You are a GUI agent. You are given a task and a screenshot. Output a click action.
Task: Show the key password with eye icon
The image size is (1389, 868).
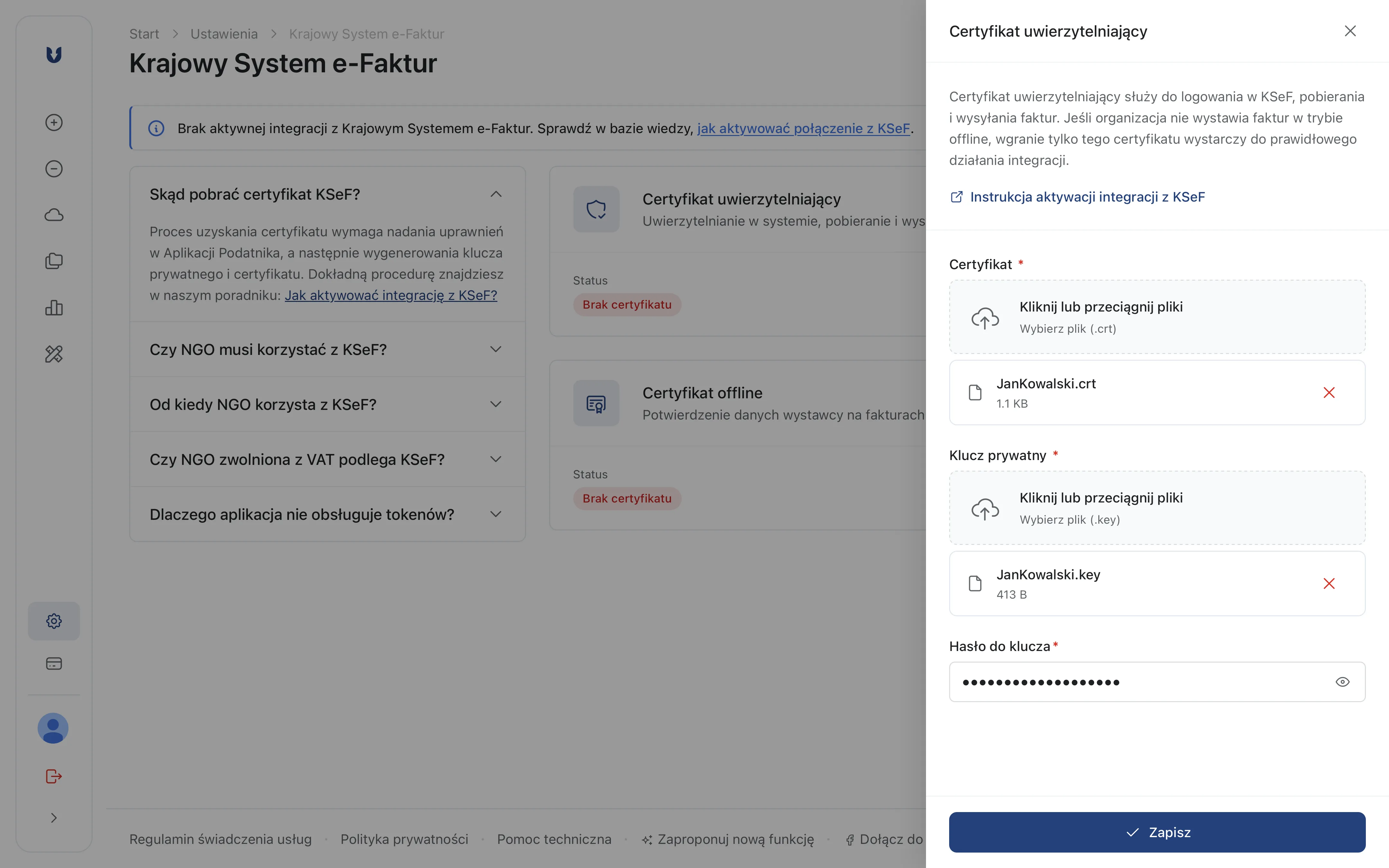pos(1342,682)
